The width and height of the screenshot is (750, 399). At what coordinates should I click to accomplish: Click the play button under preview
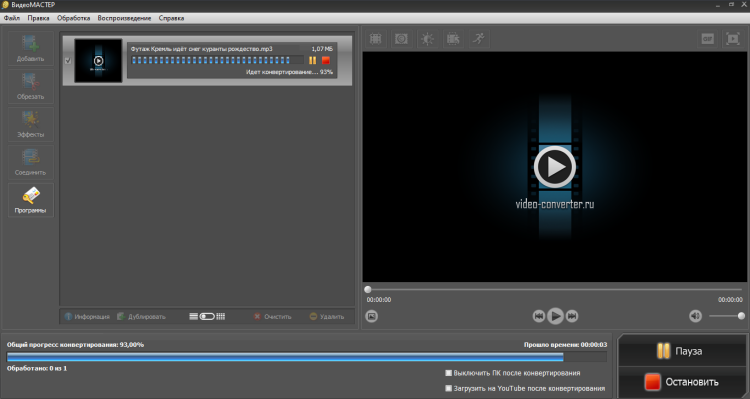(x=555, y=316)
